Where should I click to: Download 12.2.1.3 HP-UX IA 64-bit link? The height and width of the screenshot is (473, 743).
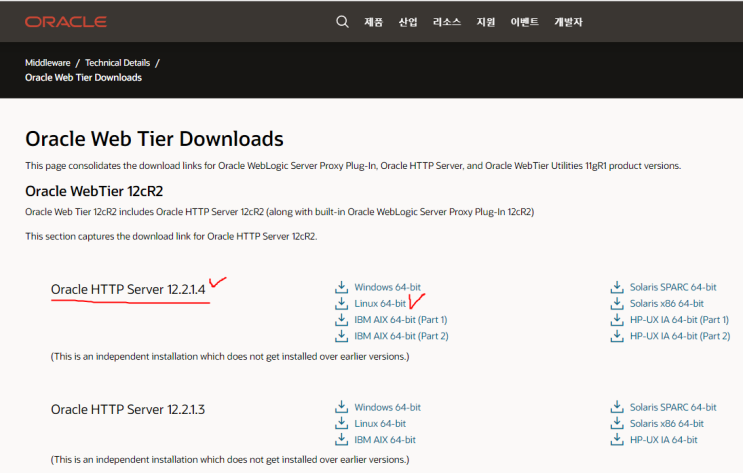click(x=663, y=440)
